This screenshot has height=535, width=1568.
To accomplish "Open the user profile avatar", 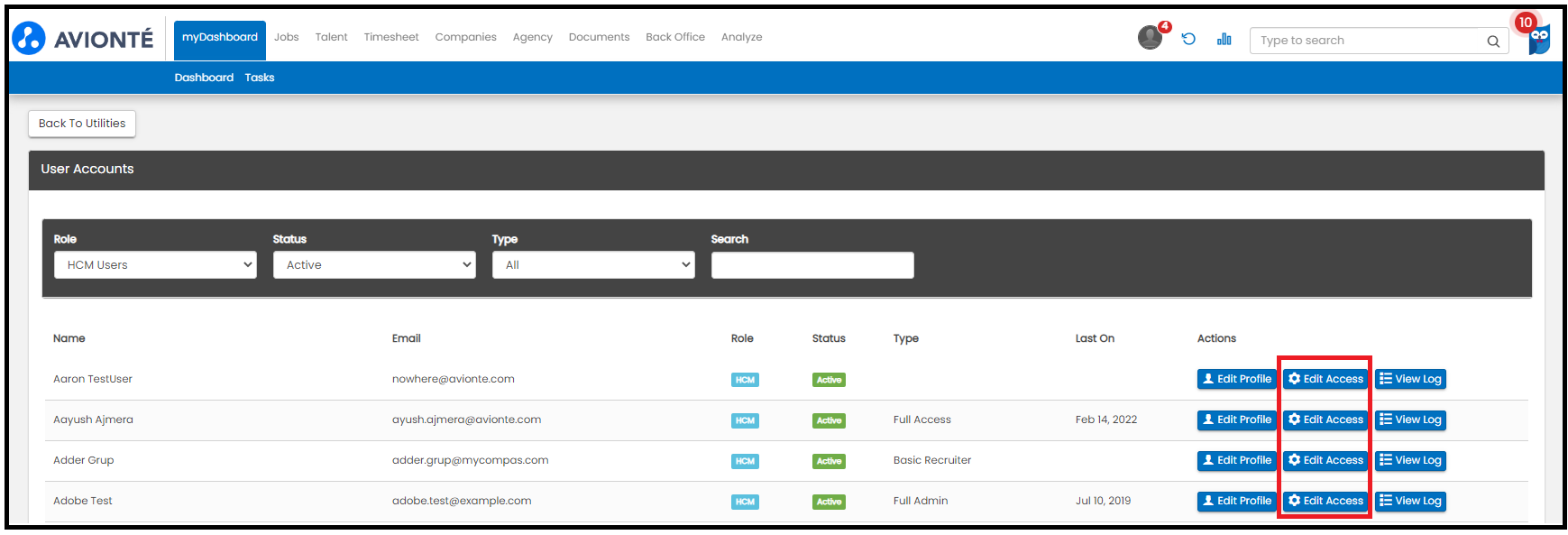I will [x=1150, y=38].
